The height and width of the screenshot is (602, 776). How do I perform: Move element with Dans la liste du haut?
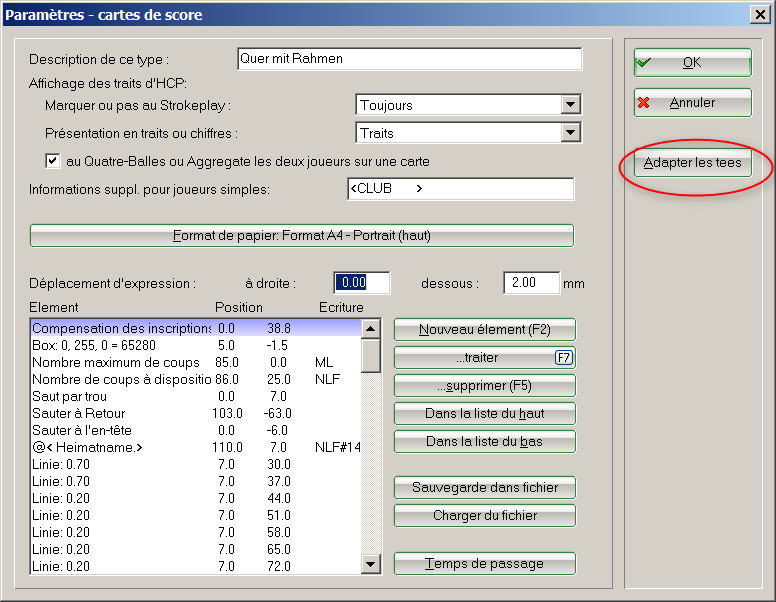485,413
